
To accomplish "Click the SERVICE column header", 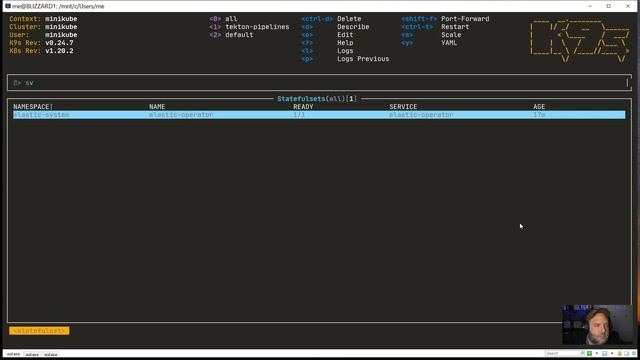I will click(x=403, y=107).
